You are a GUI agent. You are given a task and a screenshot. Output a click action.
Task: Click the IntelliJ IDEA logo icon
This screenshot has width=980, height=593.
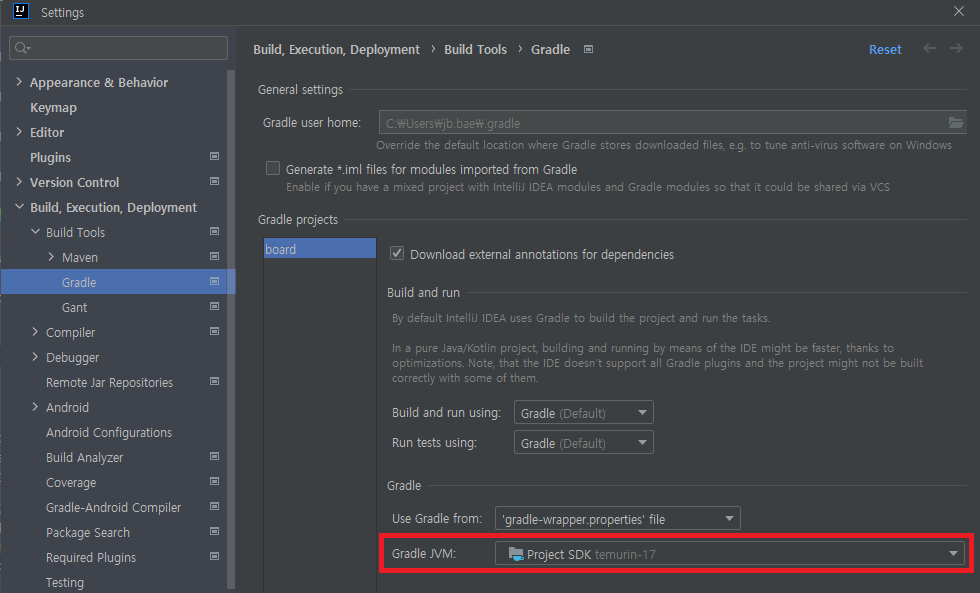pyautogui.click(x=21, y=11)
